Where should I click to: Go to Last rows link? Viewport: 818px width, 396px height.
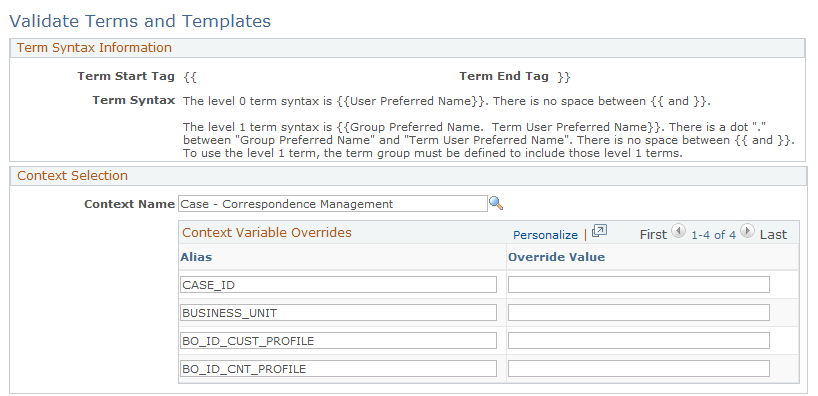[x=773, y=235]
